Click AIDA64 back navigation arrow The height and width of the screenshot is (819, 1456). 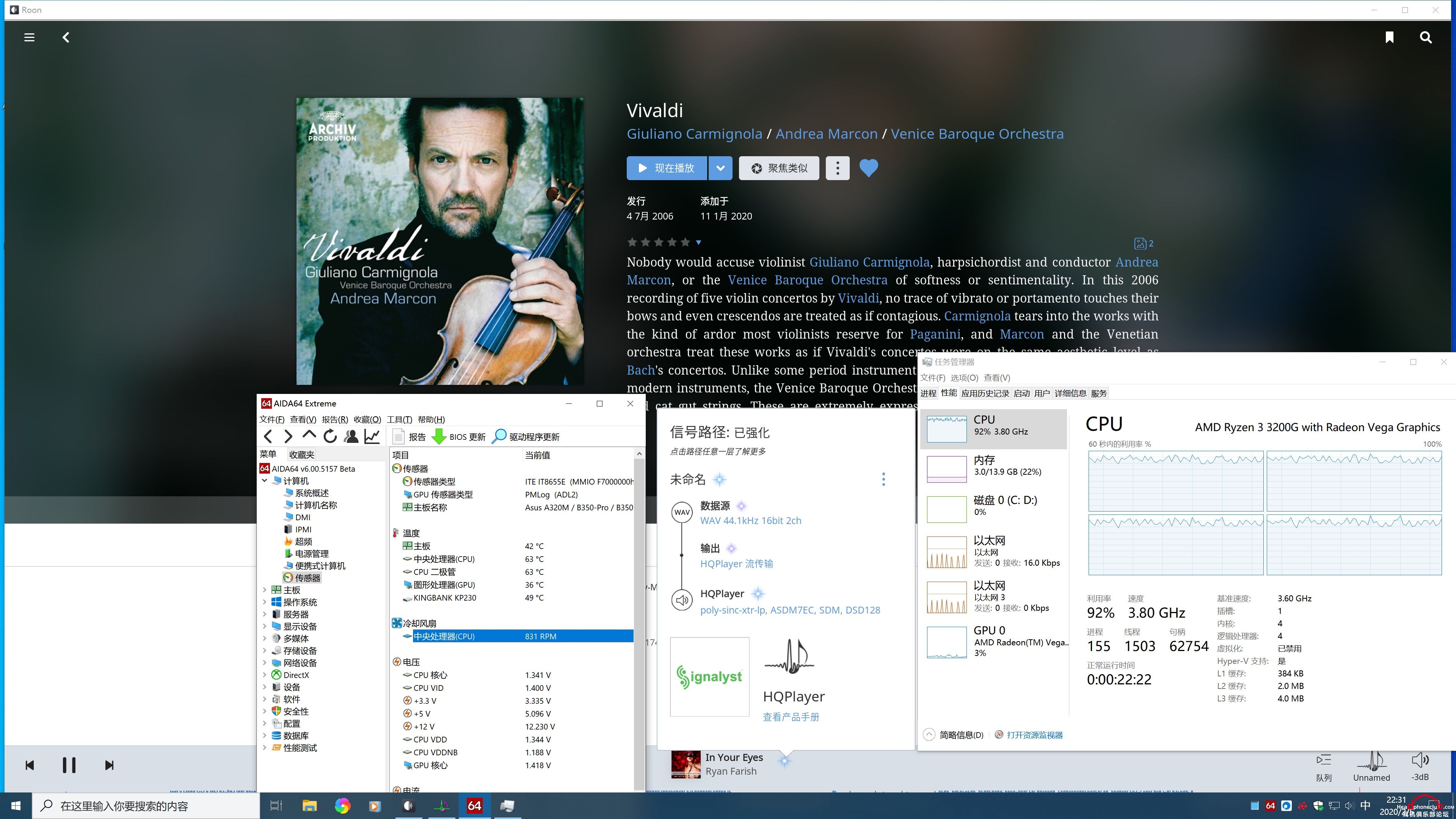tap(268, 436)
